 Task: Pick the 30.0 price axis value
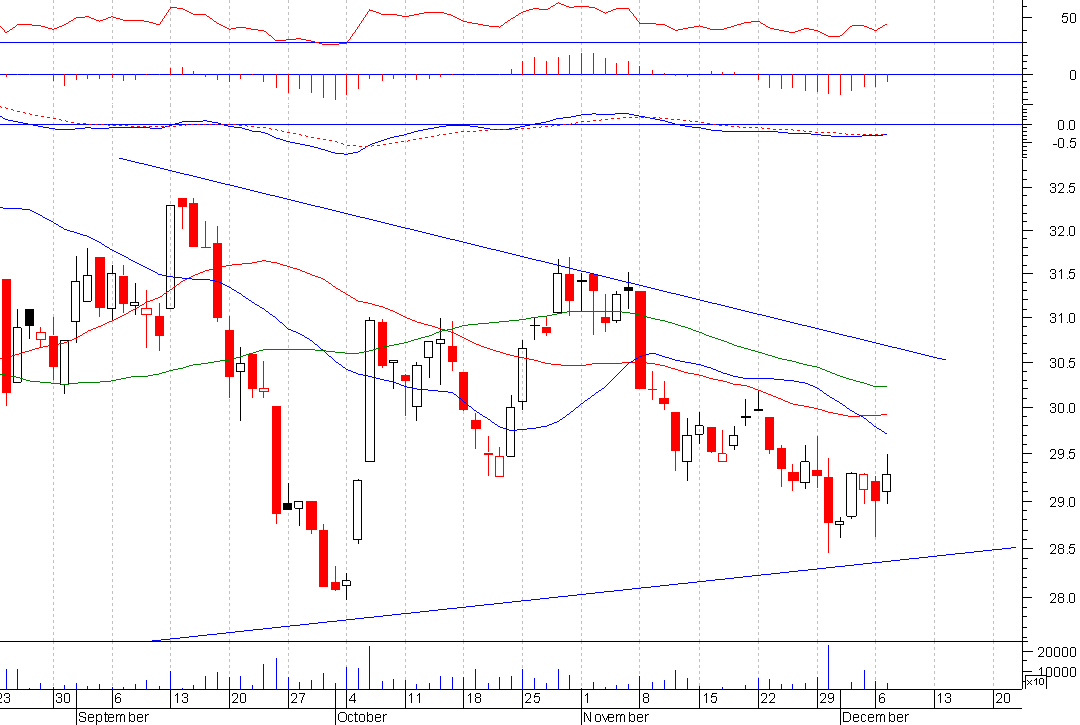tap(1061, 408)
